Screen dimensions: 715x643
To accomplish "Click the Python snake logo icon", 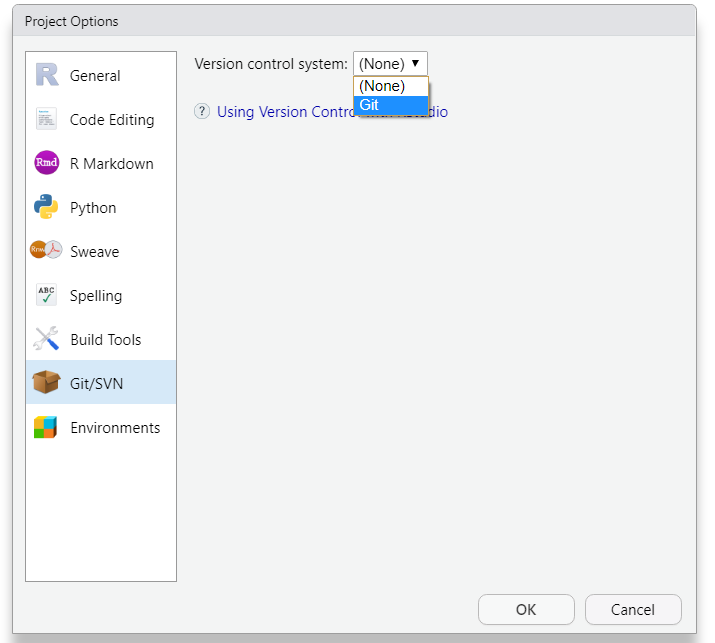I will click(x=46, y=208).
